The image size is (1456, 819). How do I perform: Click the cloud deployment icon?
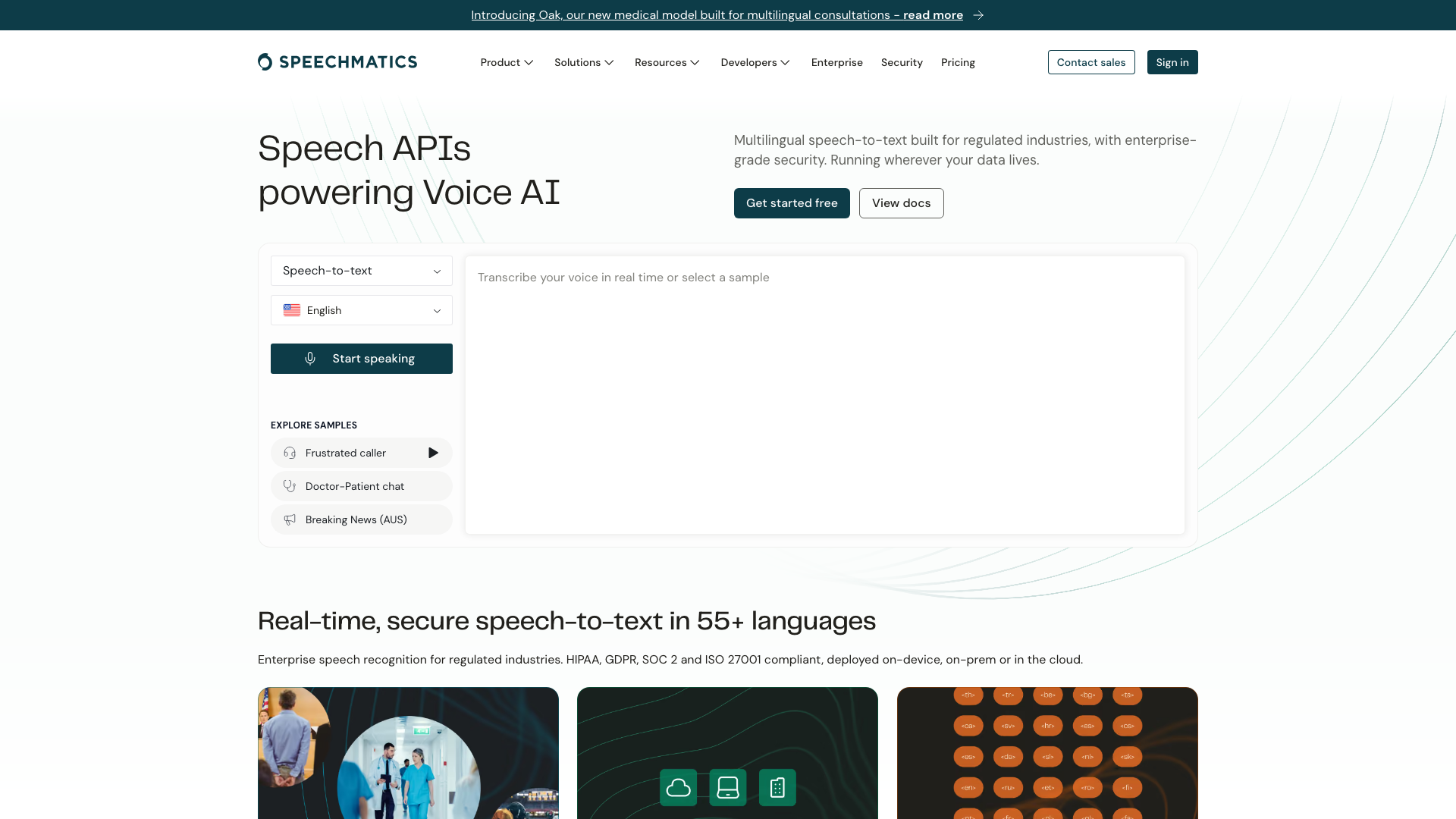[679, 787]
